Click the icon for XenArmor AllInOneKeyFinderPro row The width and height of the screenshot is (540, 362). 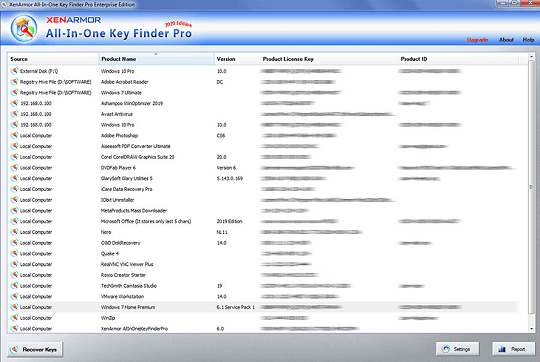coord(14,328)
